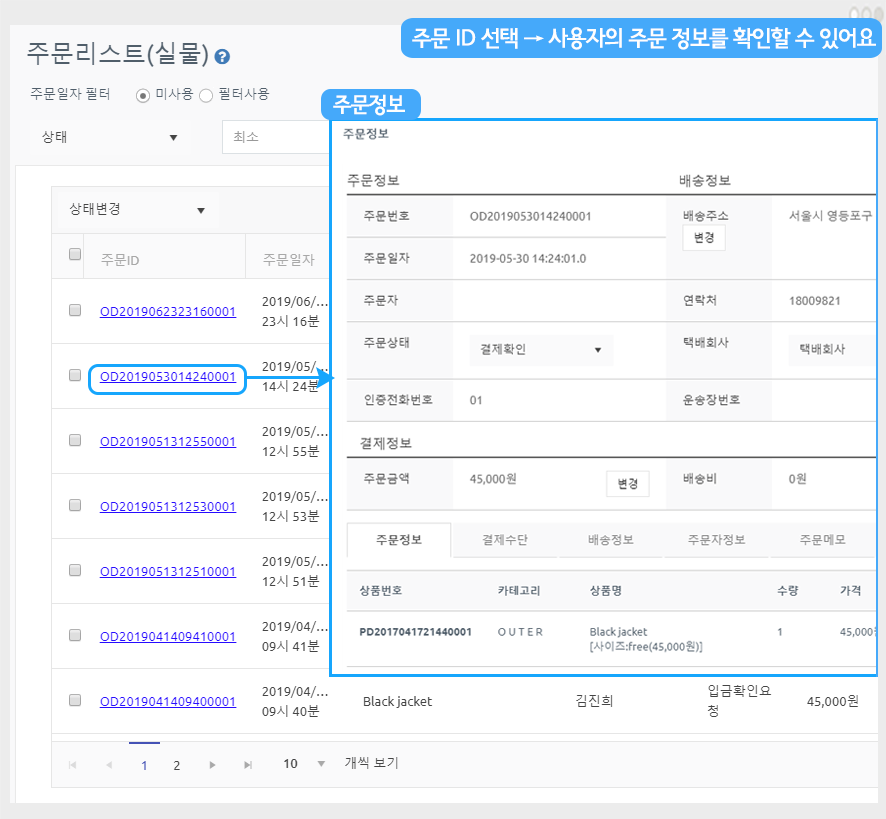886x819 pixels.
Task: Jump to last page of order list
Action: pos(248,765)
